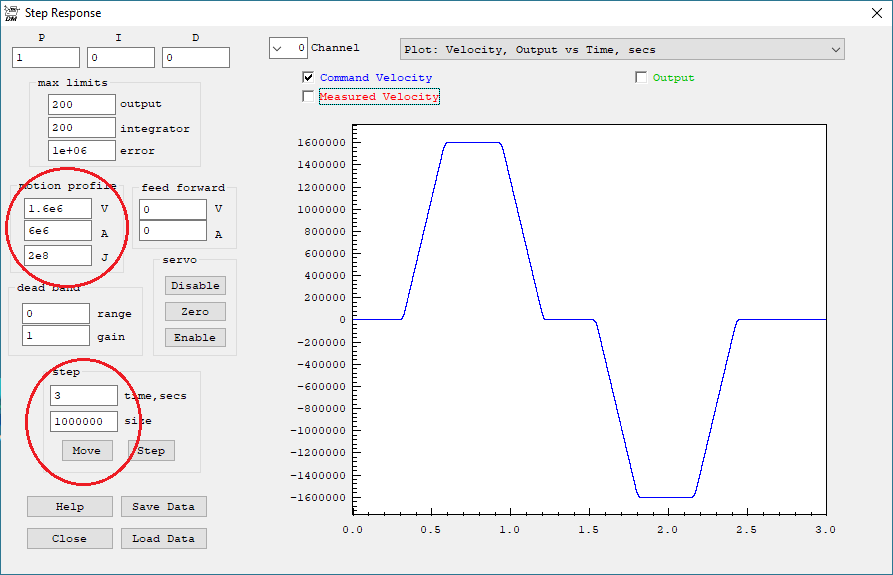The width and height of the screenshot is (893, 575).
Task: Enable the Measured Velocity checkbox
Action: (x=309, y=97)
